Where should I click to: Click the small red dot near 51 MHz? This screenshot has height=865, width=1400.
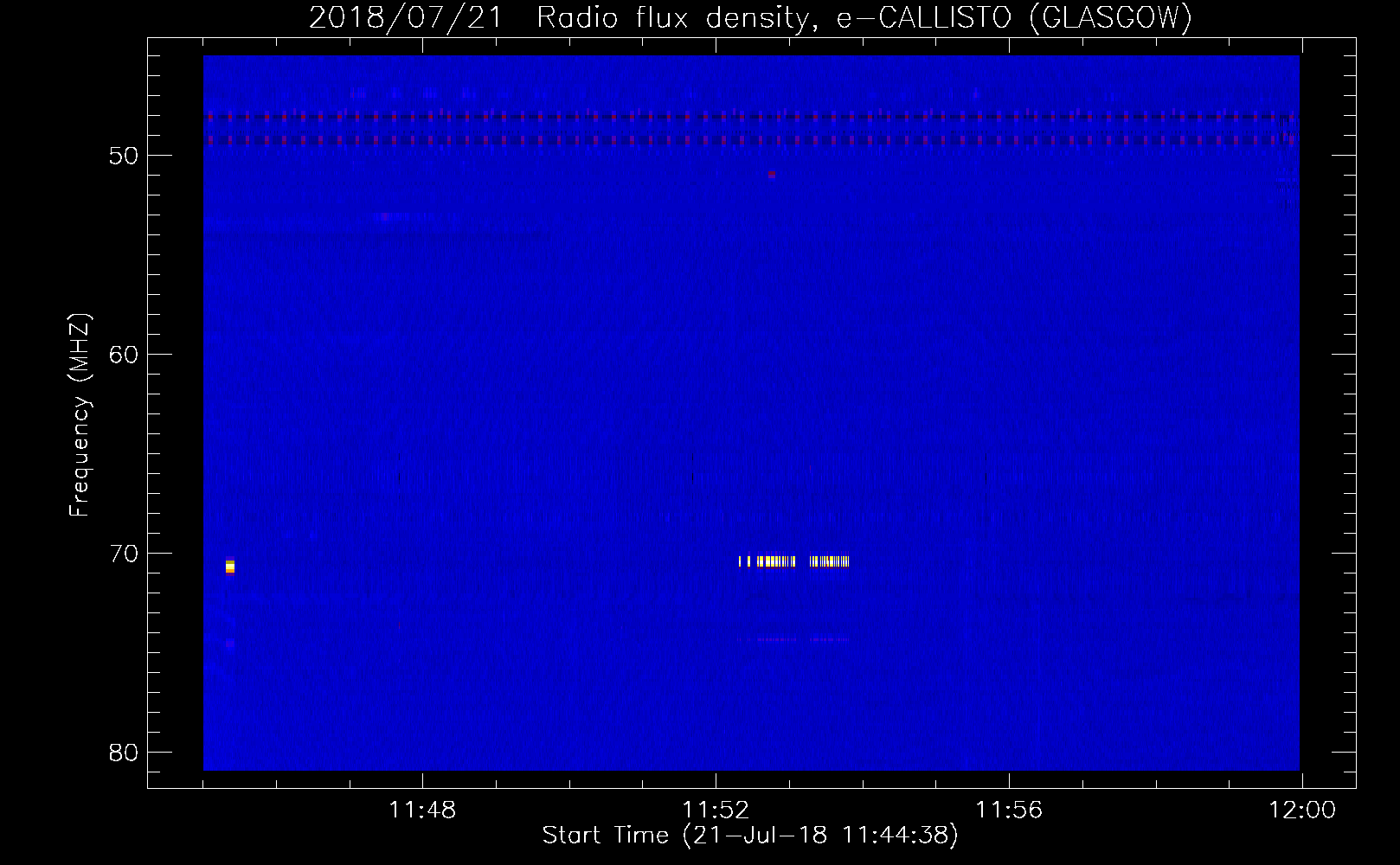click(x=771, y=174)
